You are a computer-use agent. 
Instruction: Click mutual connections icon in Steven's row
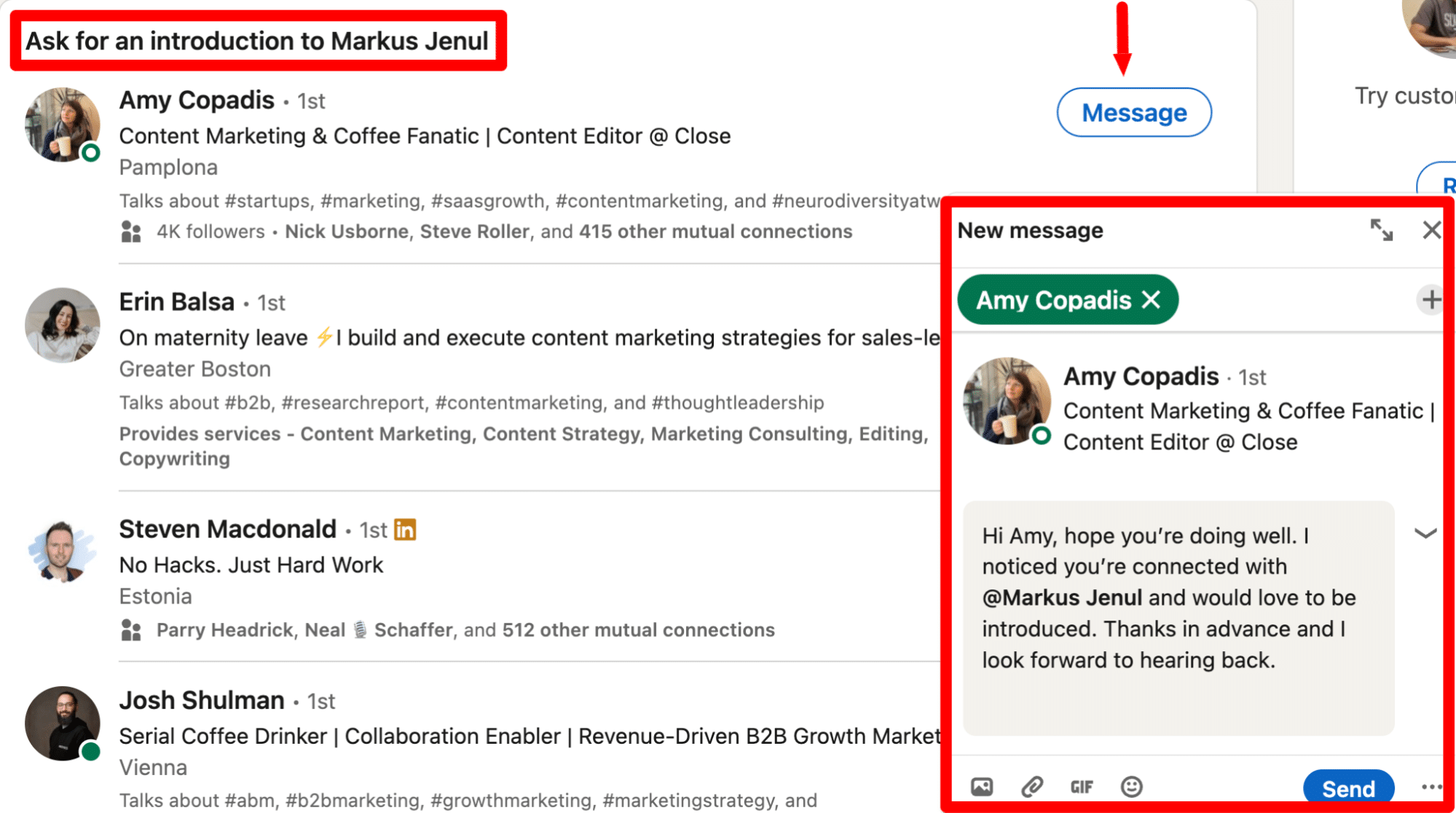pos(131,630)
